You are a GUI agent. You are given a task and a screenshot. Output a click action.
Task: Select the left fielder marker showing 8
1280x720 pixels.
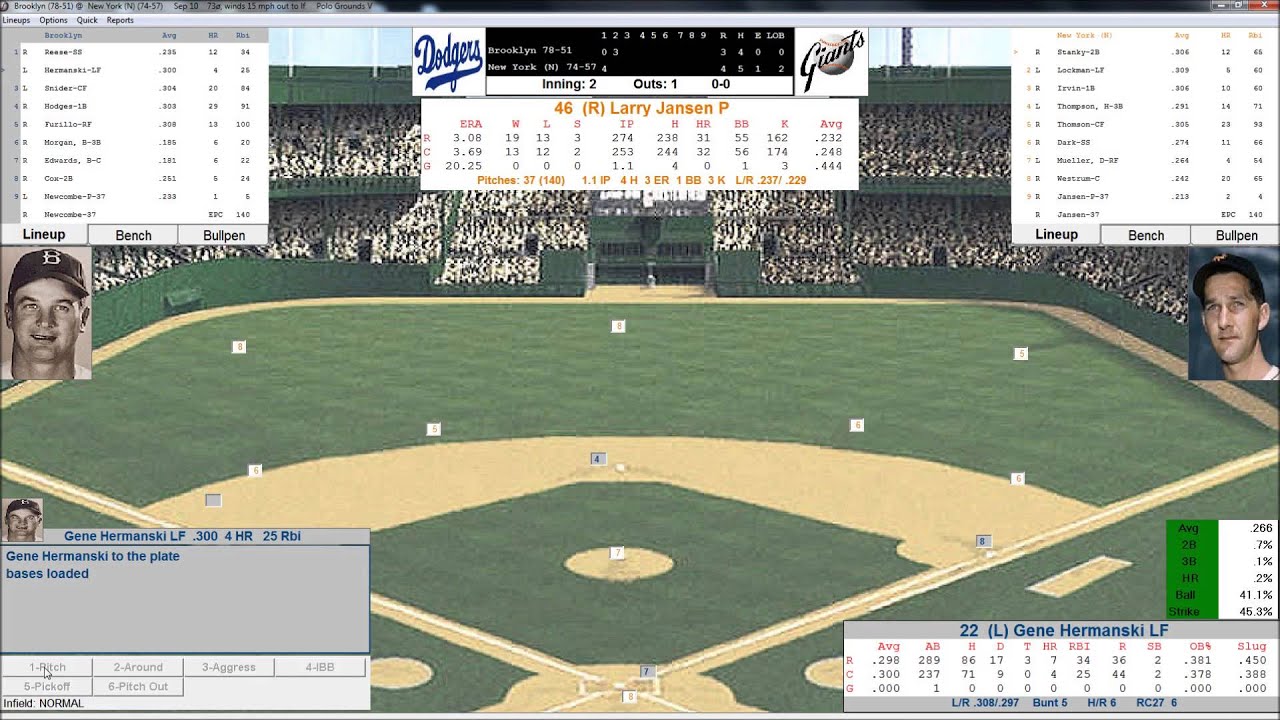click(x=239, y=347)
